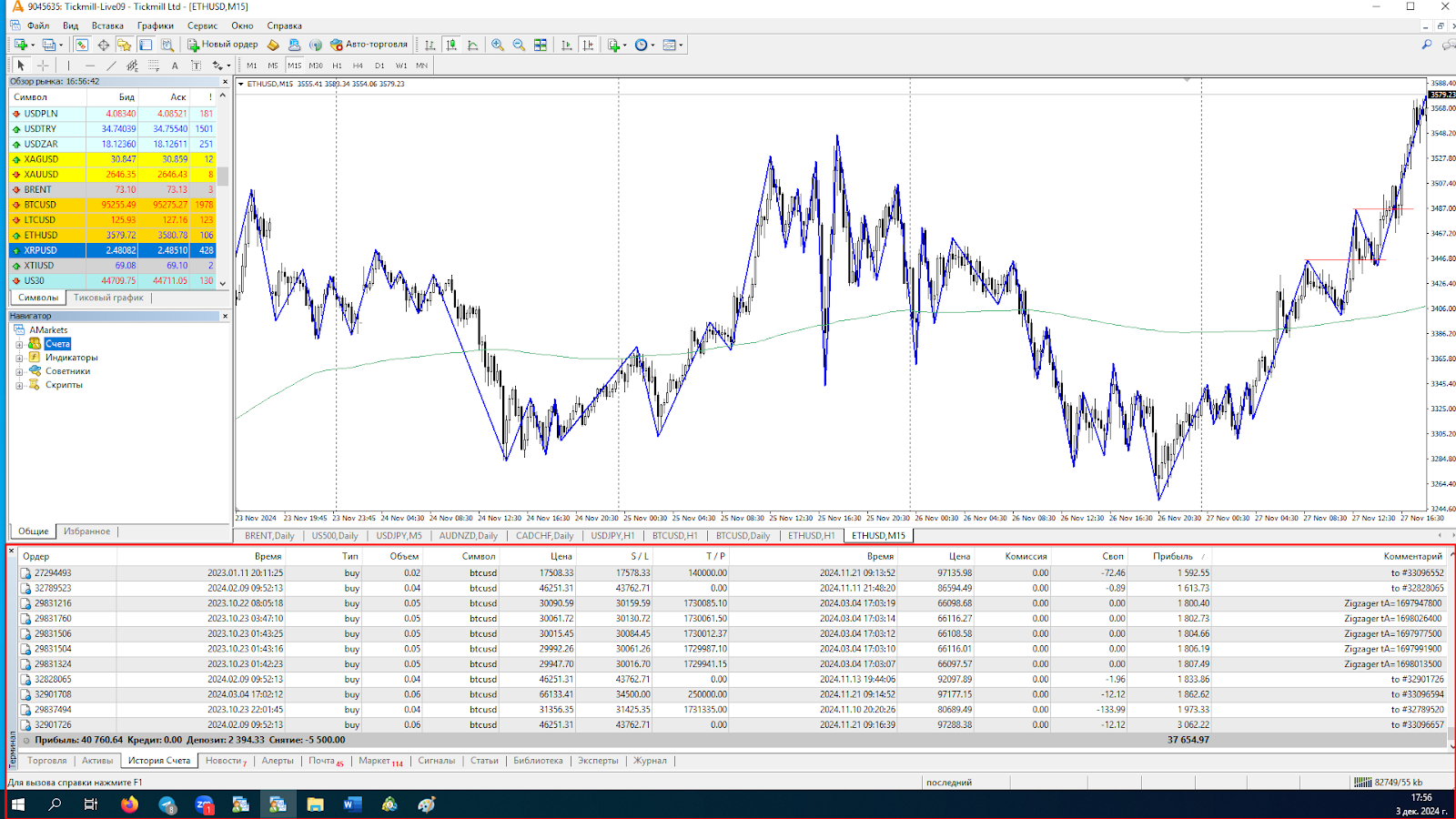Select the horizontal line drawing tool

coord(89,66)
